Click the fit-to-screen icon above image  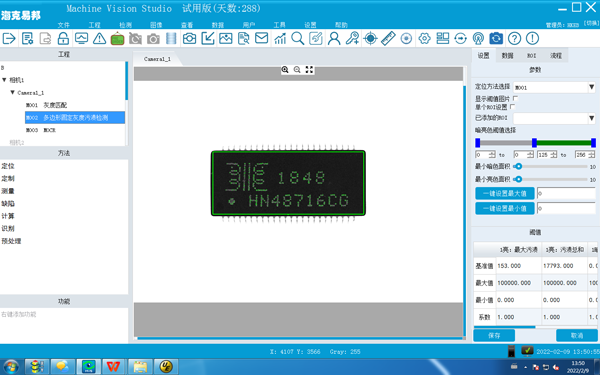[x=309, y=70]
